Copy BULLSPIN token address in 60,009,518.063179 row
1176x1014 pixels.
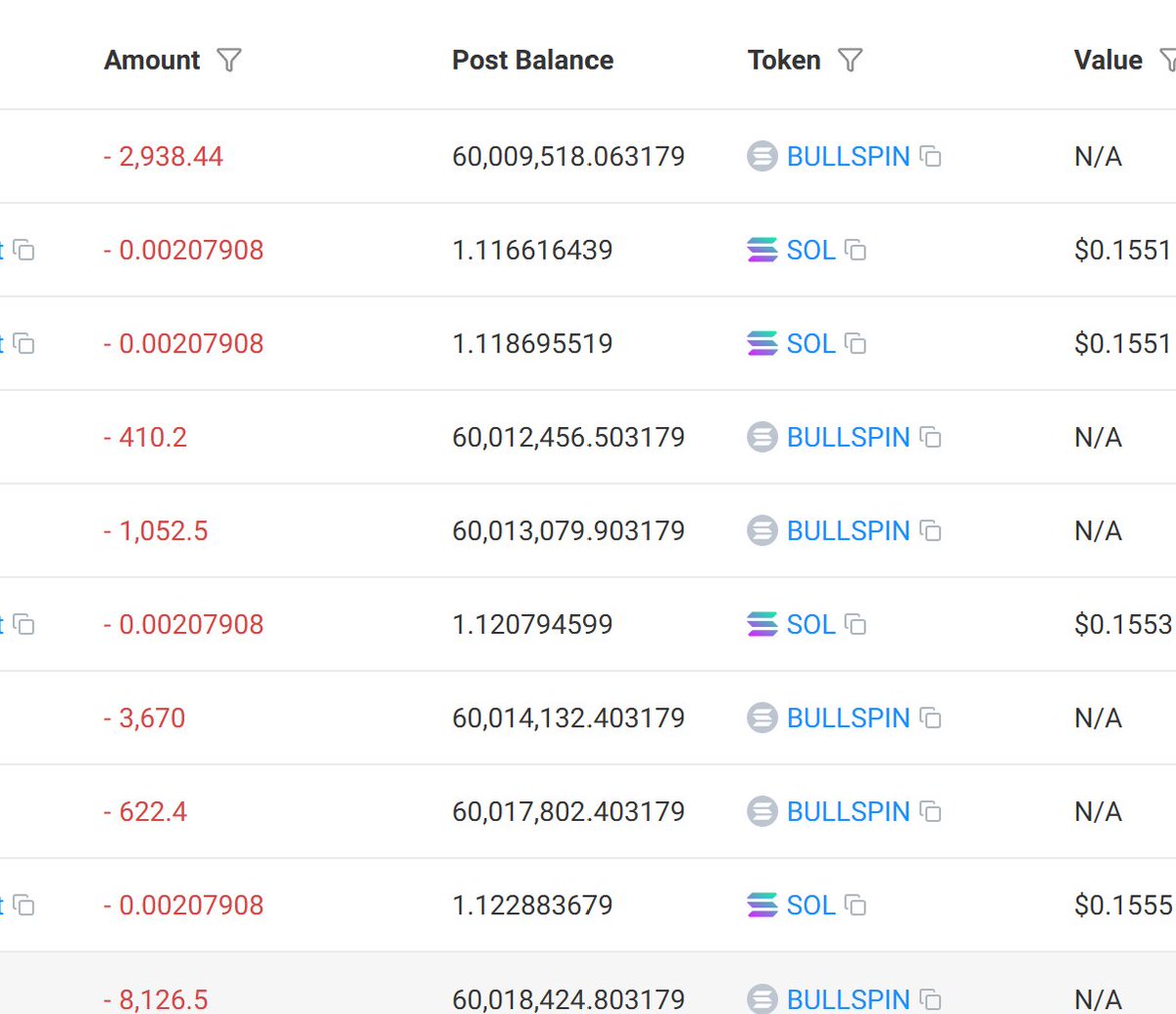(x=931, y=157)
